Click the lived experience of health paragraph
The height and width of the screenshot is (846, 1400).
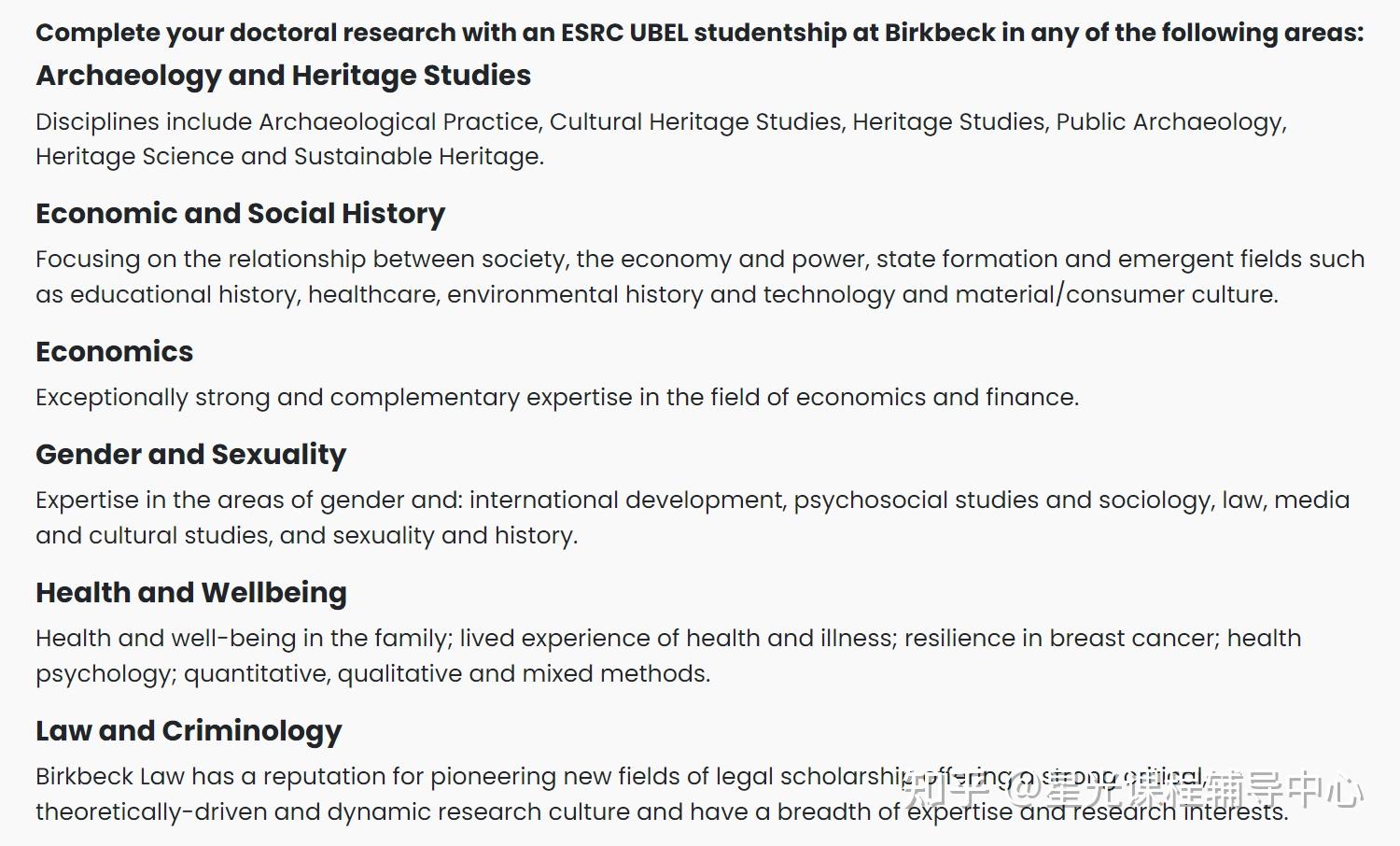pyautogui.click(x=668, y=656)
